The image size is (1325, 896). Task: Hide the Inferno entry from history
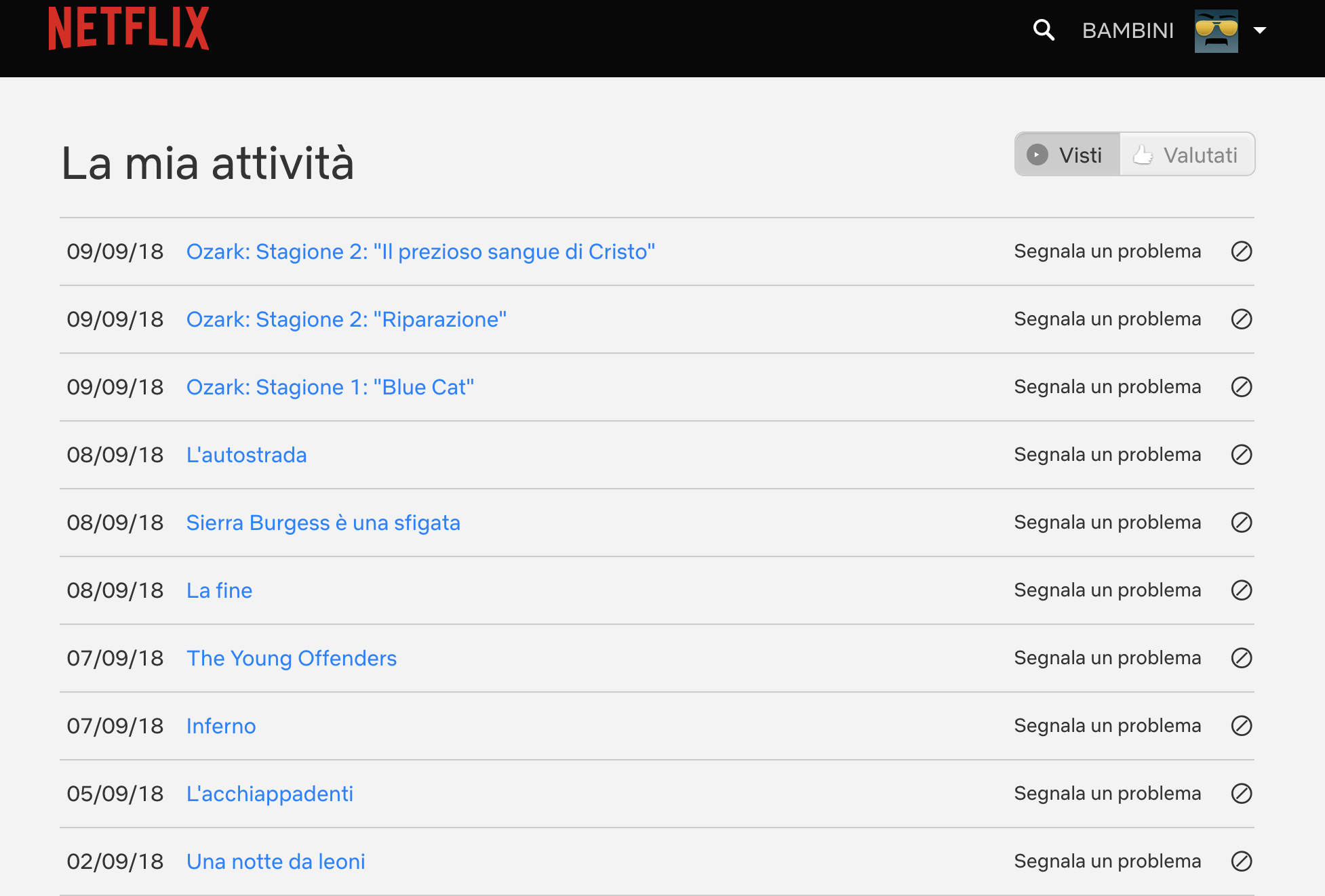tap(1241, 726)
